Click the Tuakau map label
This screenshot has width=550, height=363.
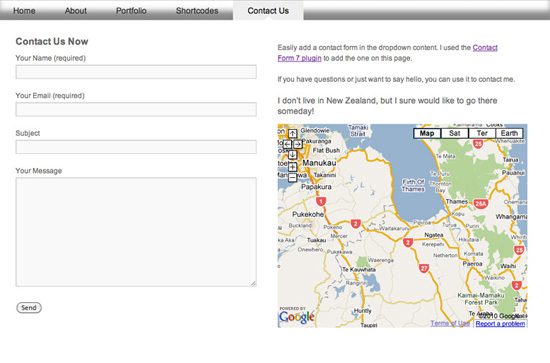317,240
